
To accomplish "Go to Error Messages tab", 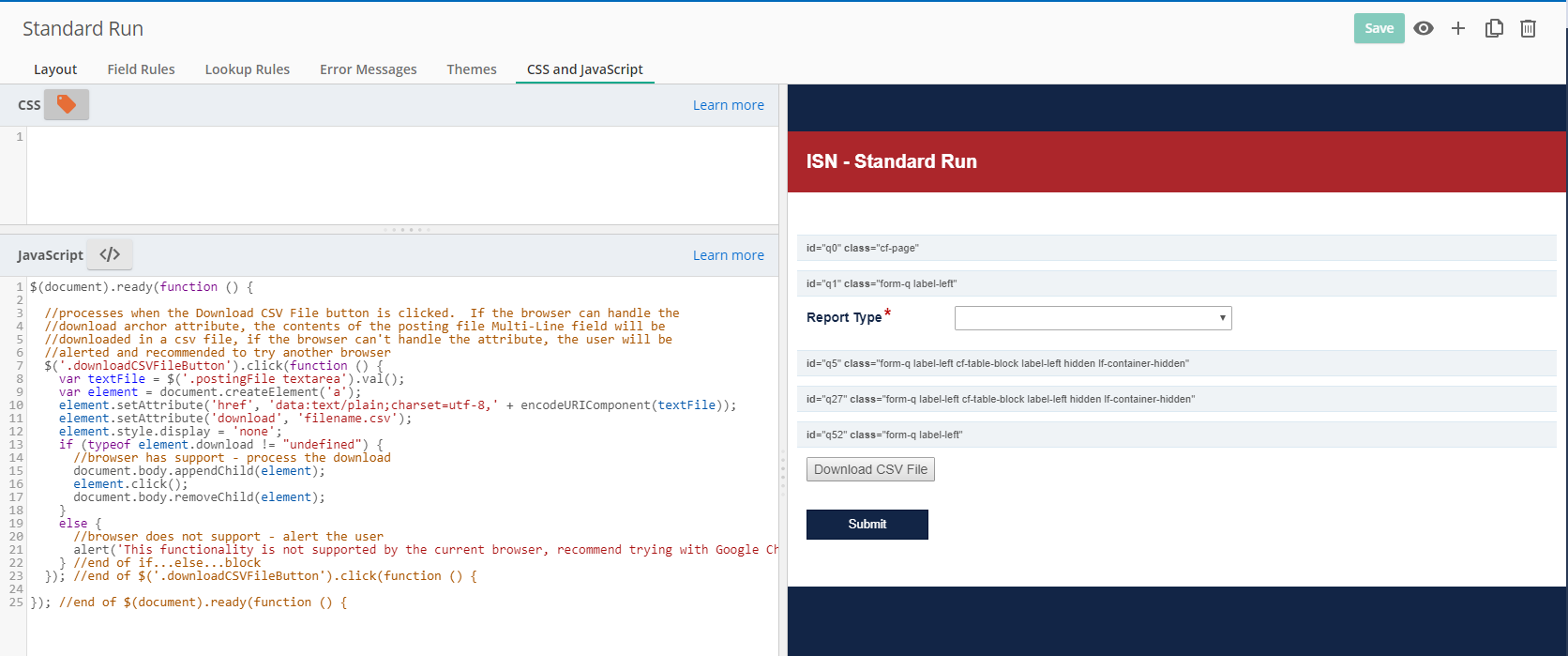I will pos(368,69).
